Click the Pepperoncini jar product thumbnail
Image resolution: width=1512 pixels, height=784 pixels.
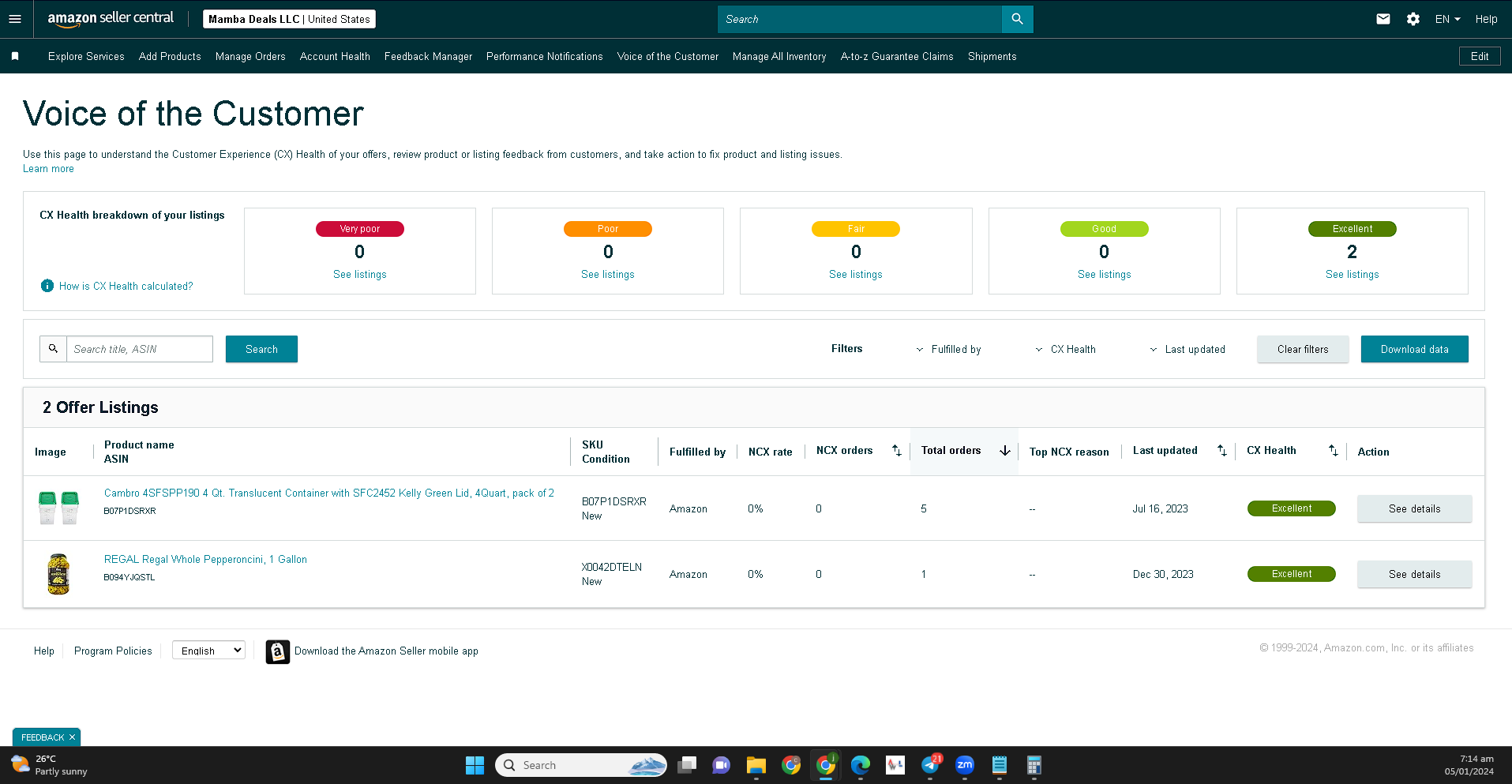58,574
